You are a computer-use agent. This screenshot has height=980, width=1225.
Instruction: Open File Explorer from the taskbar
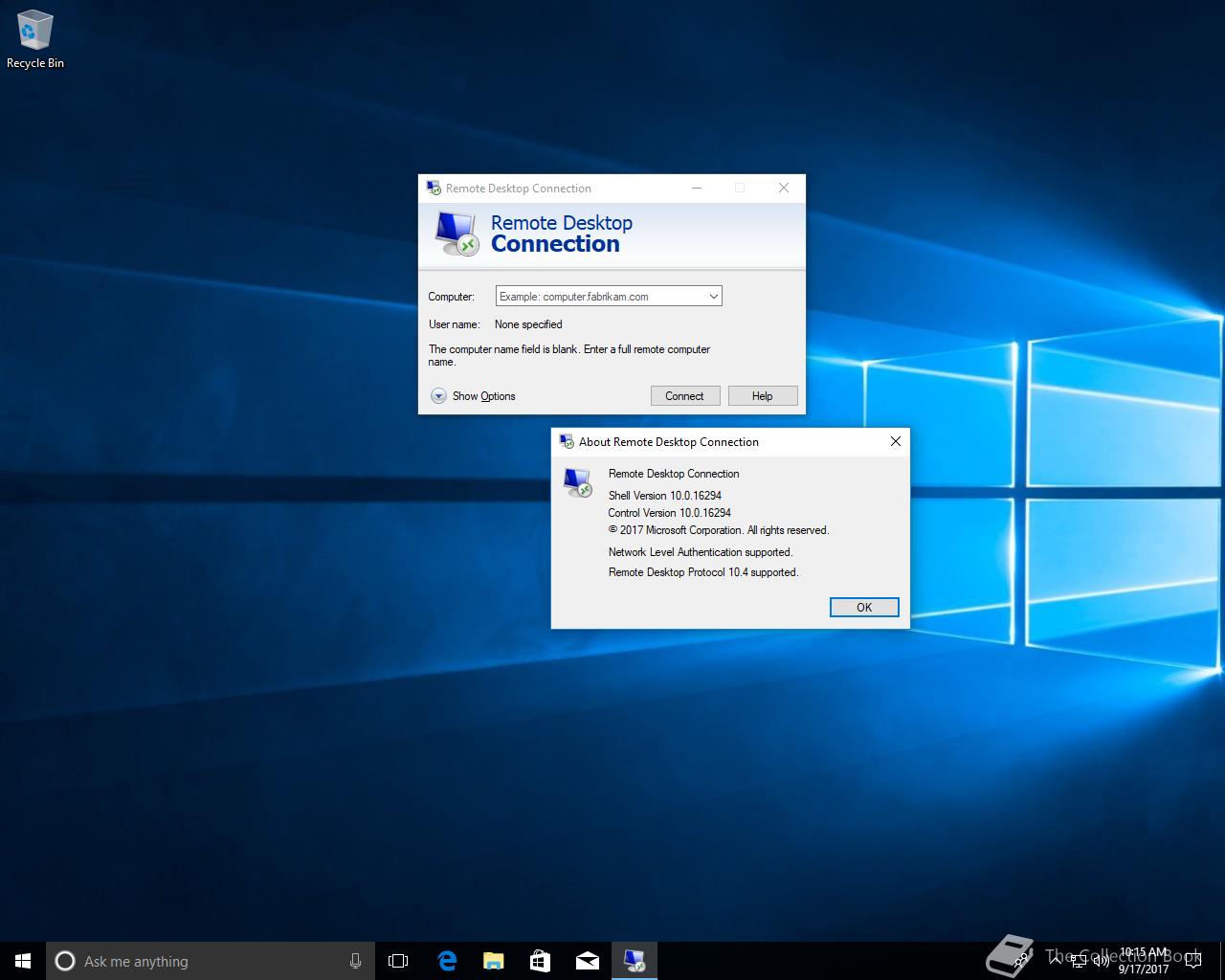pos(494,961)
